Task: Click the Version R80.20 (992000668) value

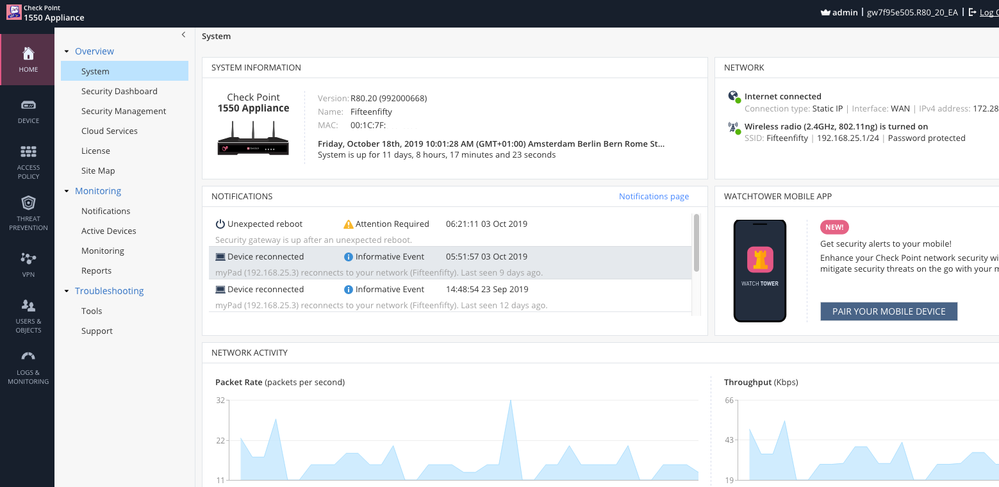Action: [389, 98]
